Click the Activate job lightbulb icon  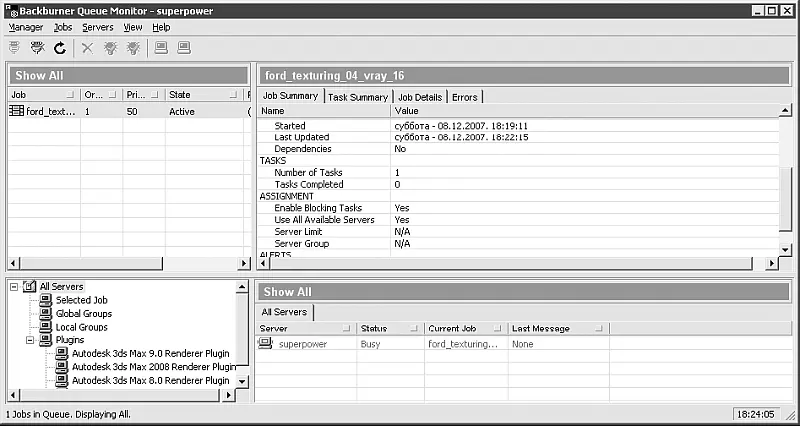110,48
